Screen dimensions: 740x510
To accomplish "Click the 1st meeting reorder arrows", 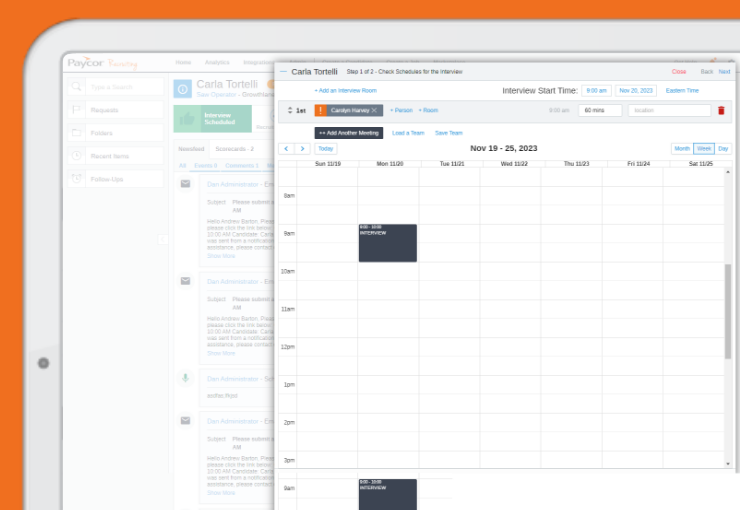I will 290,110.
